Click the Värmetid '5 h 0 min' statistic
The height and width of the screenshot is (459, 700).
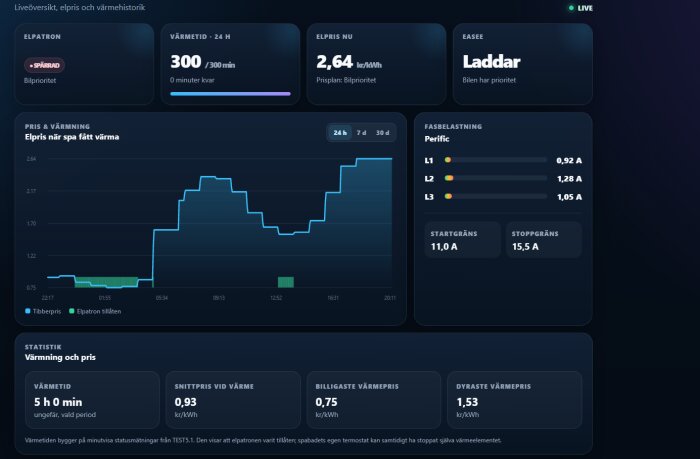(x=58, y=402)
